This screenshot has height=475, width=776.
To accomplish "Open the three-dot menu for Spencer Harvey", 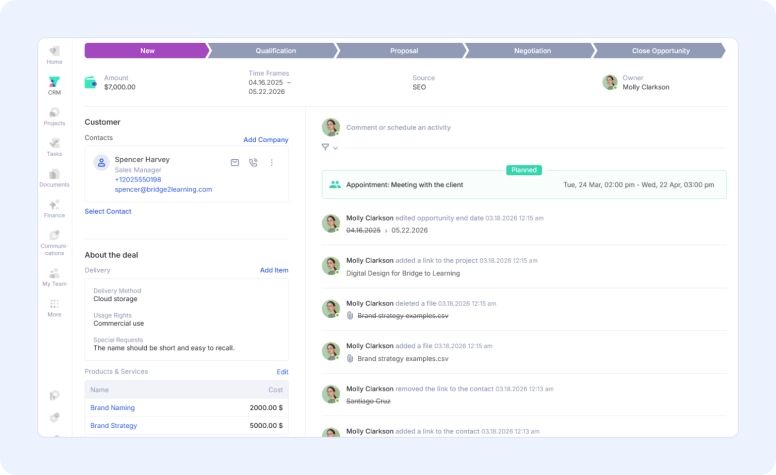I will pos(272,162).
